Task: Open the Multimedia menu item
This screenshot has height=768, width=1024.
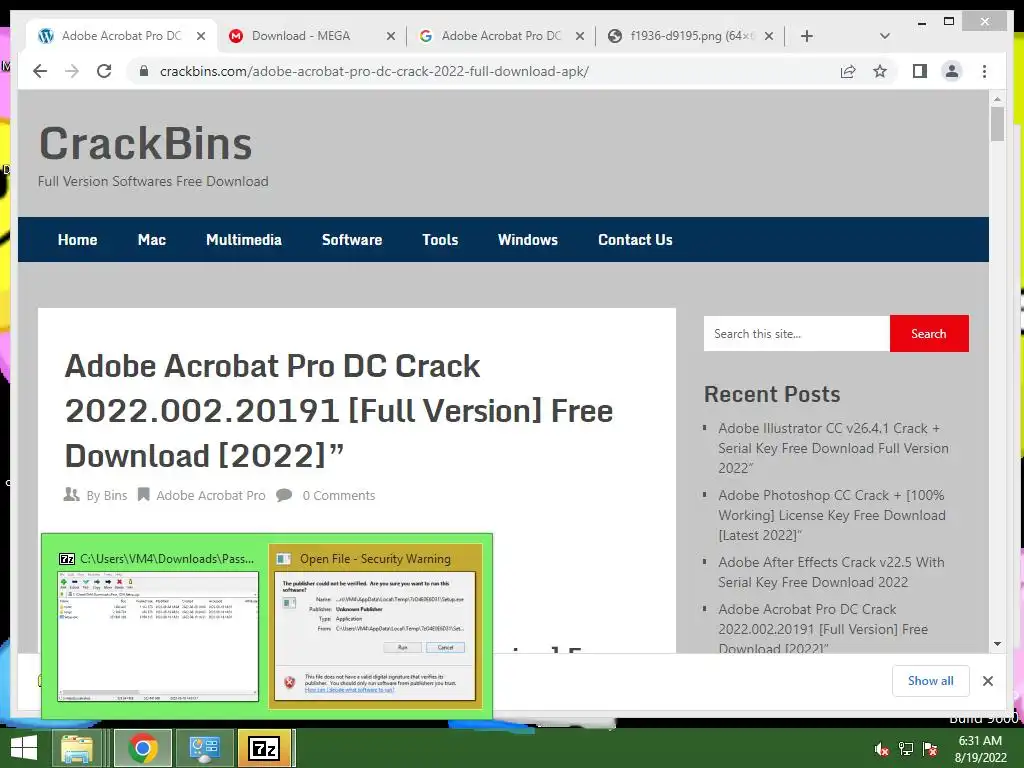Action: click(244, 240)
